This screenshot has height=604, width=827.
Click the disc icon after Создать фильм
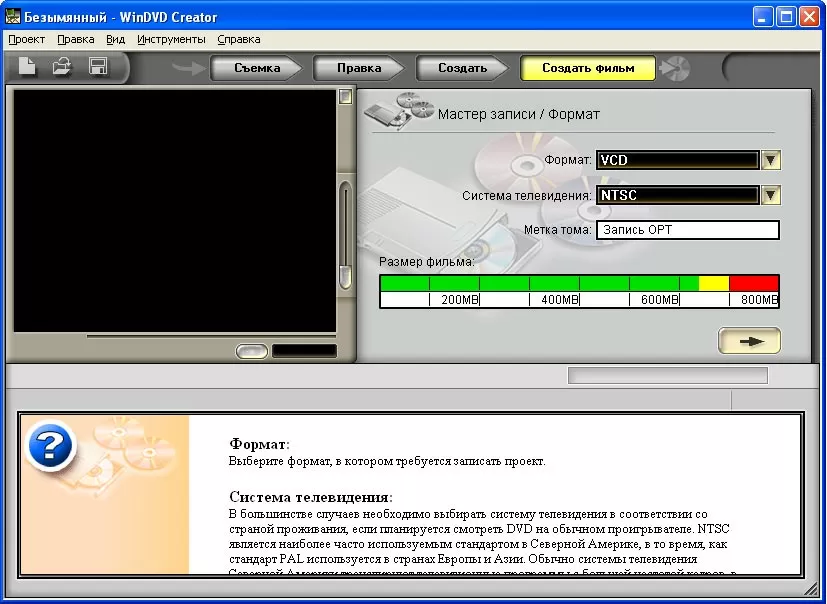click(677, 68)
